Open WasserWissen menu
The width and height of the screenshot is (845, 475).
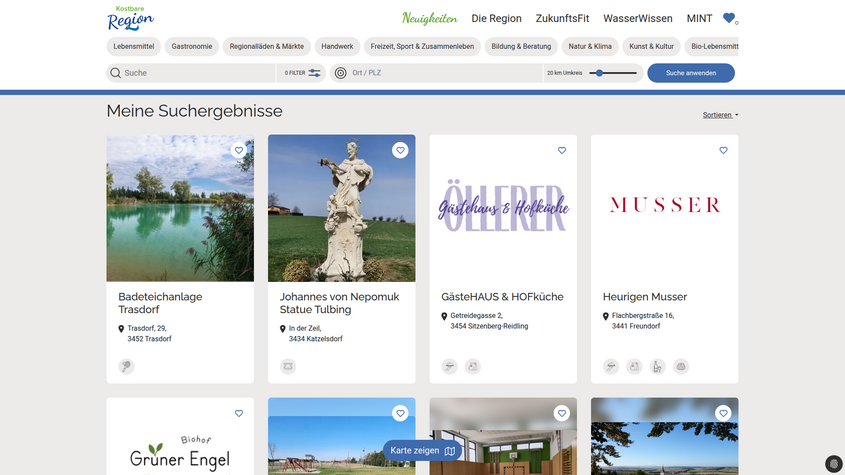pos(638,18)
